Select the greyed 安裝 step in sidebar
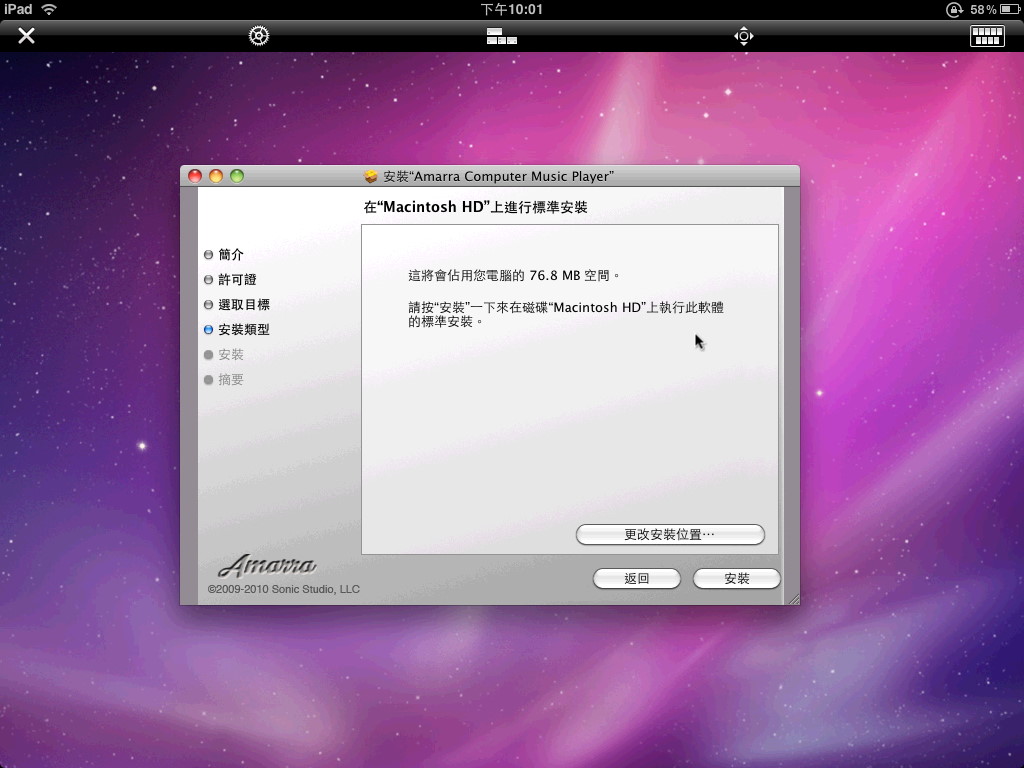Image resolution: width=1024 pixels, height=768 pixels. [x=224, y=355]
